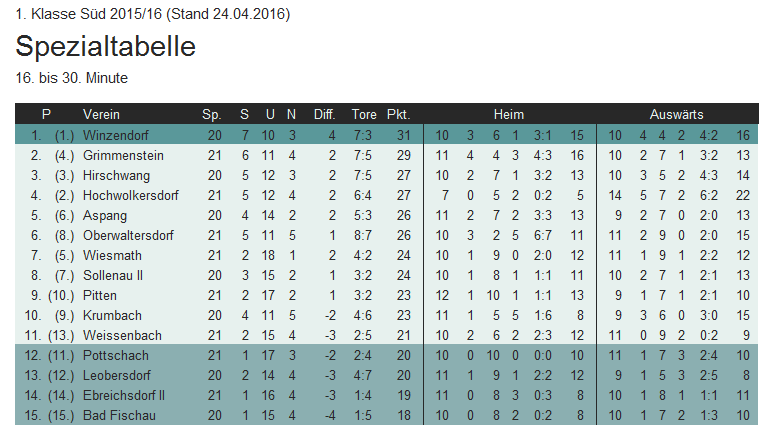
Task: Select Pitten in the standings
Action: tap(100, 295)
